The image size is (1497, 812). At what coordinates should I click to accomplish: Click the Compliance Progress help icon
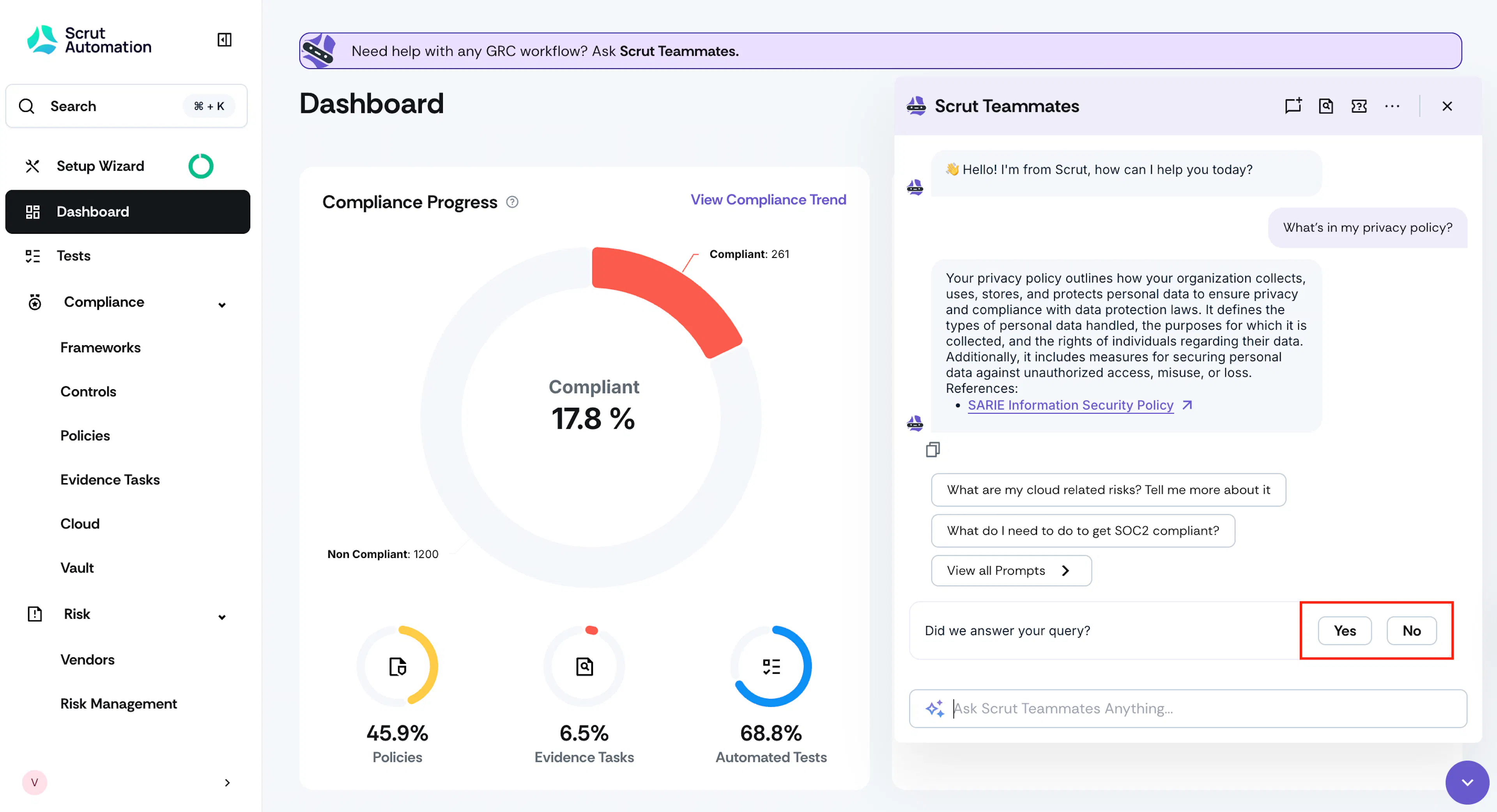(x=512, y=202)
